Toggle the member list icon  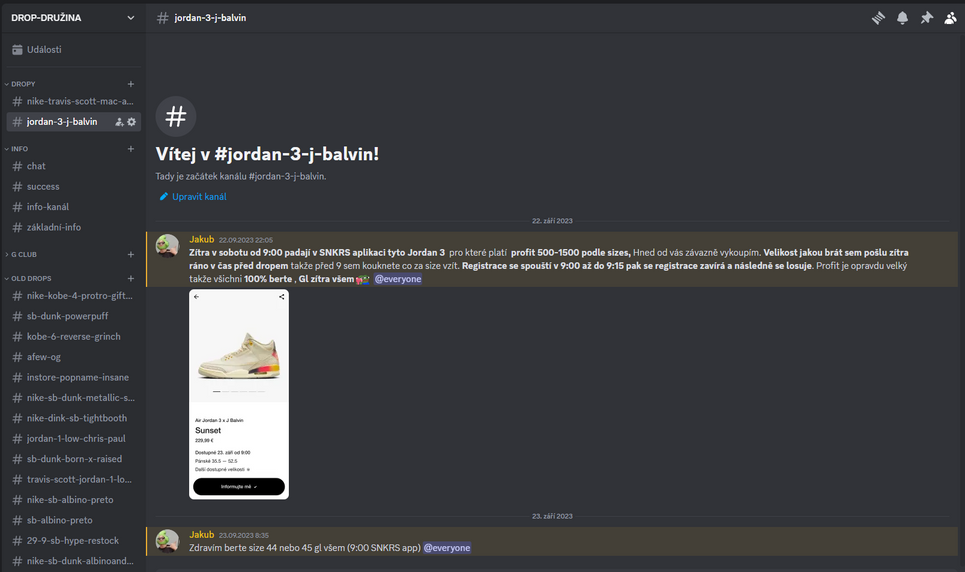[950, 18]
